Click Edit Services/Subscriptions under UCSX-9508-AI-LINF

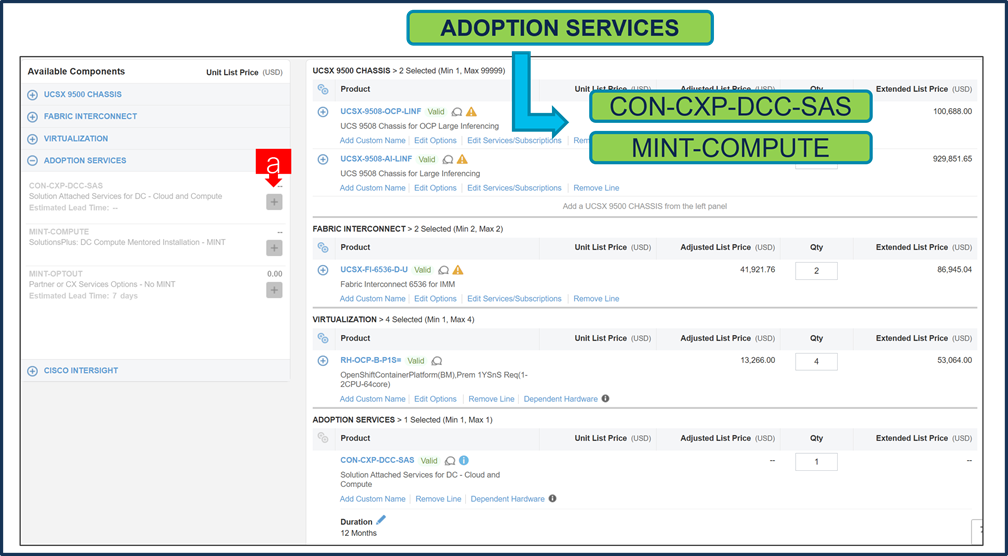[514, 188]
